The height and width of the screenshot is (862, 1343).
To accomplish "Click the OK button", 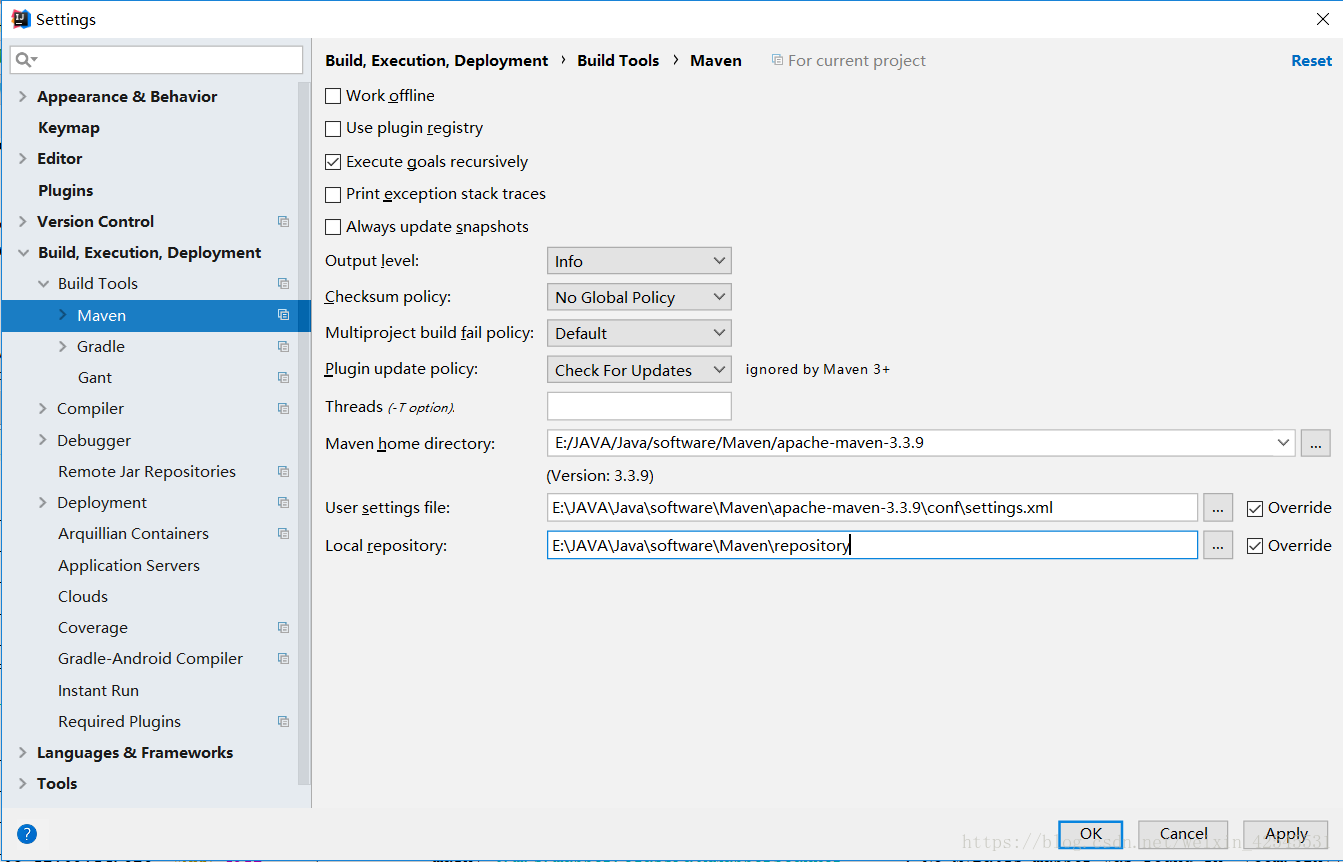I will pyautogui.click(x=1090, y=834).
